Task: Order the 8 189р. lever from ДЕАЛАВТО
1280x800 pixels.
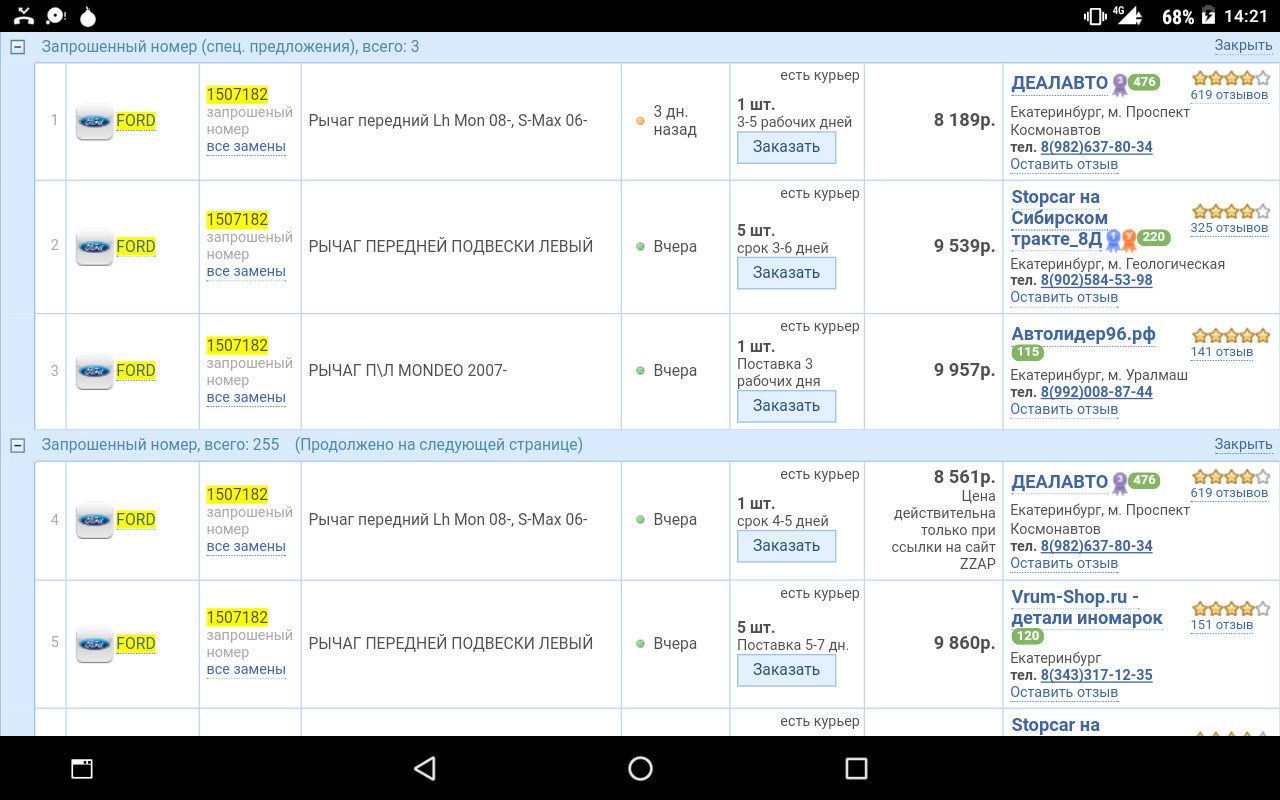Action: pos(786,147)
